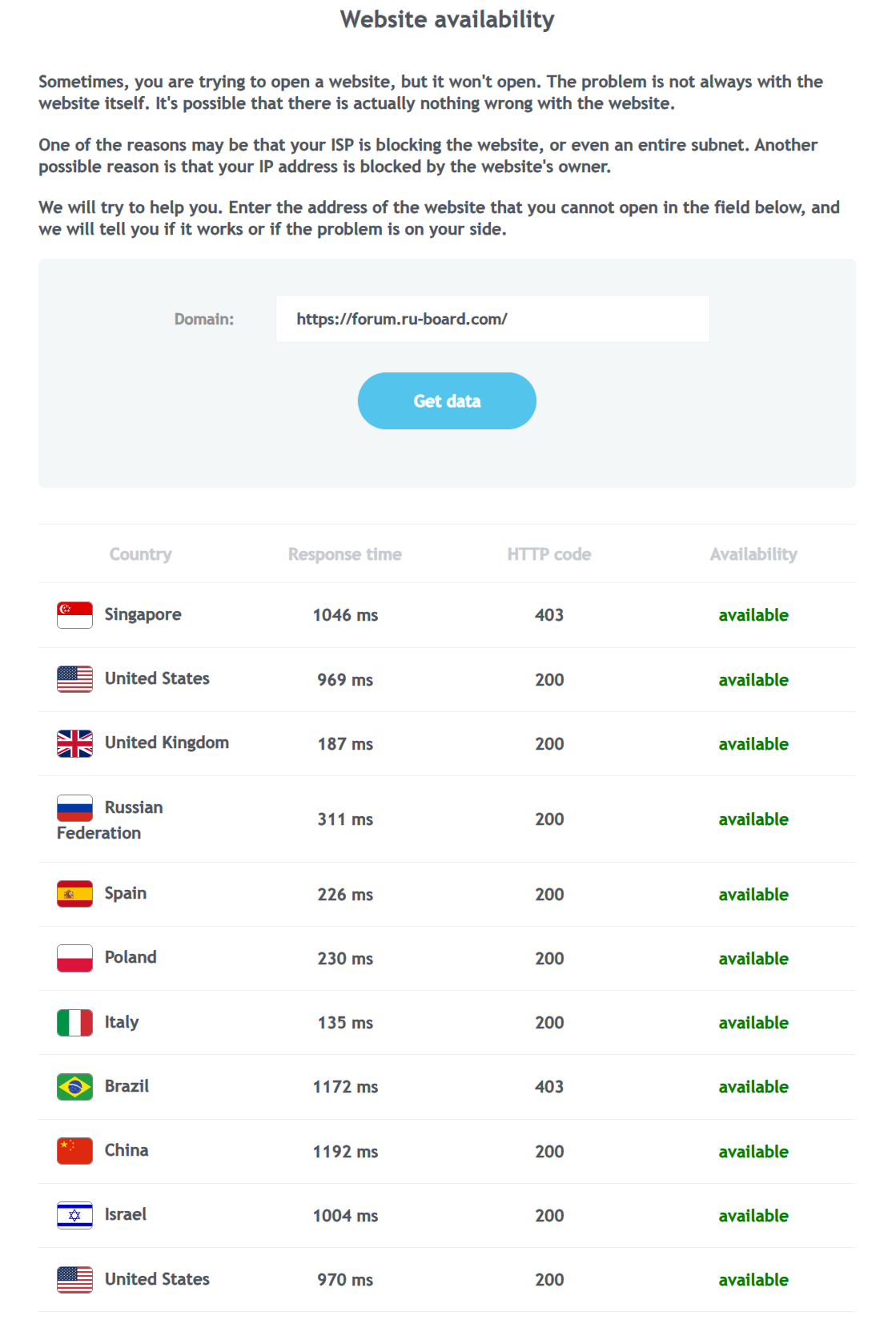
Task: Click the HTTP code column header
Action: (549, 554)
